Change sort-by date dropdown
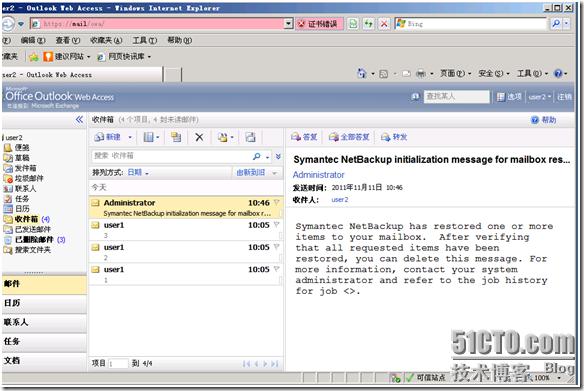The height and width of the screenshot is (391, 584). coord(138,172)
